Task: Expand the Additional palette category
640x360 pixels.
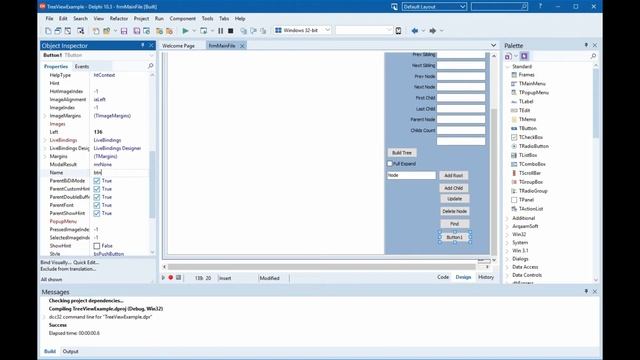Action: click(507, 218)
